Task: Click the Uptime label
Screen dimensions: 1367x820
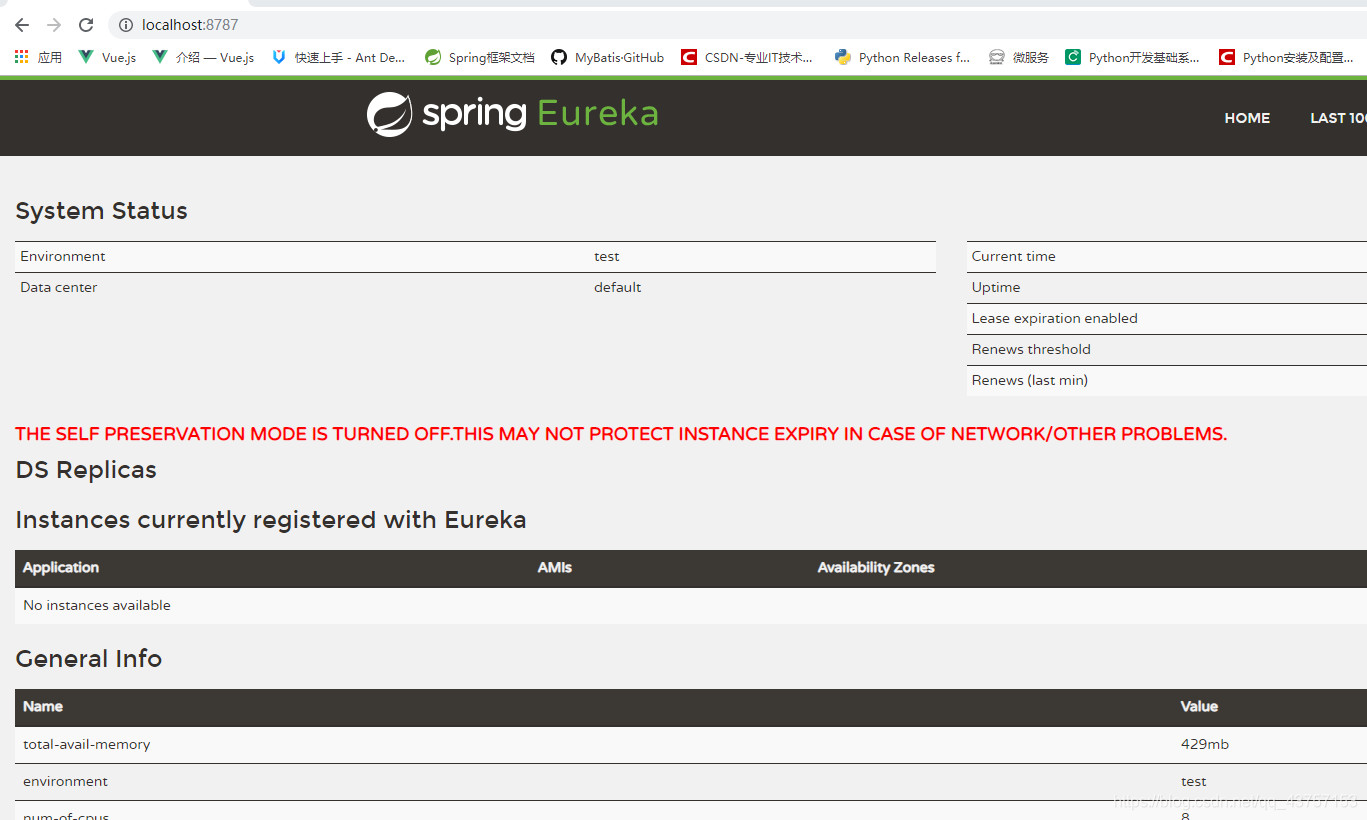Action: pos(996,288)
